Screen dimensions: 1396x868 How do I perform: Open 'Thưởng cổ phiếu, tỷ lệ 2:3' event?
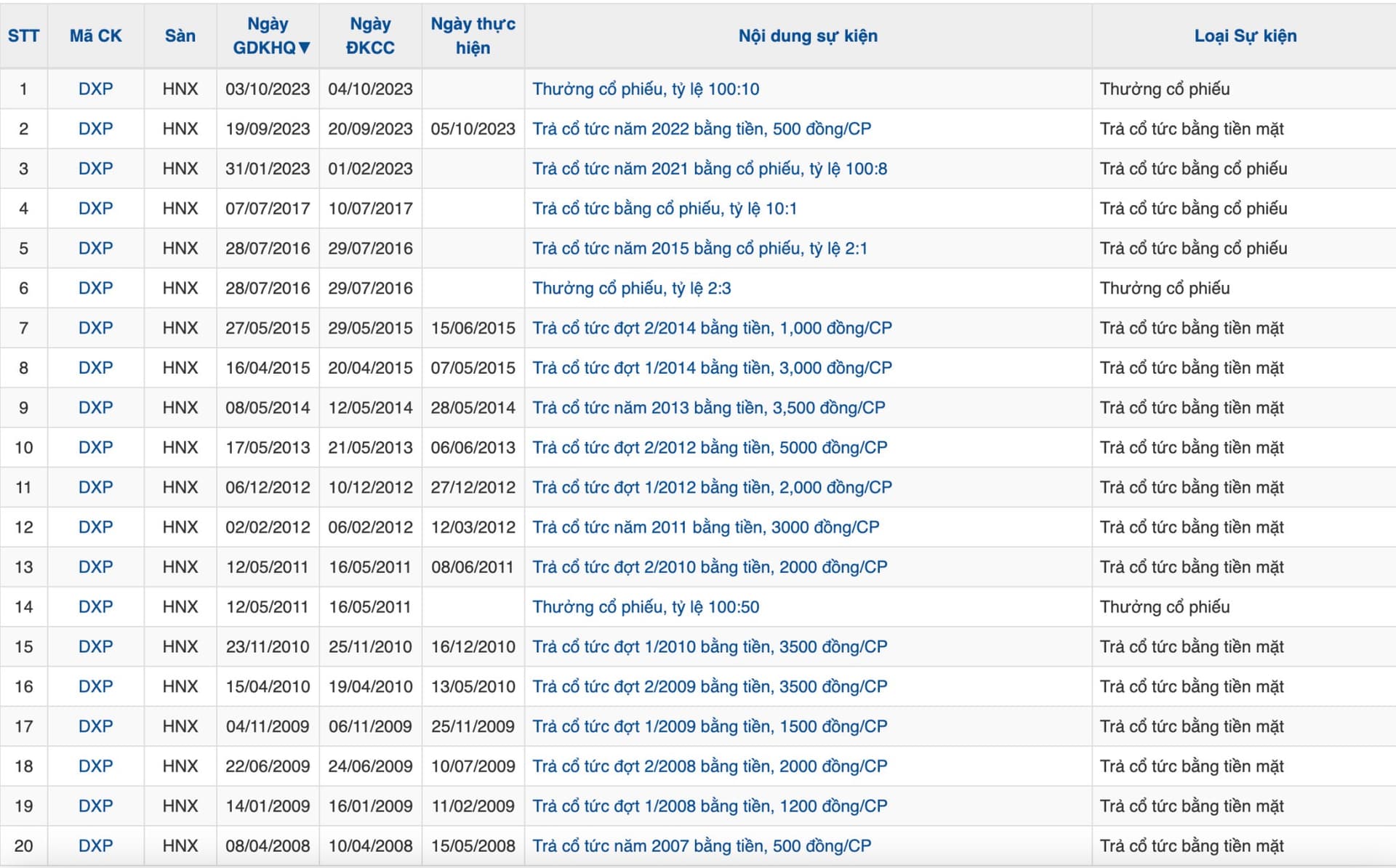coord(631,288)
